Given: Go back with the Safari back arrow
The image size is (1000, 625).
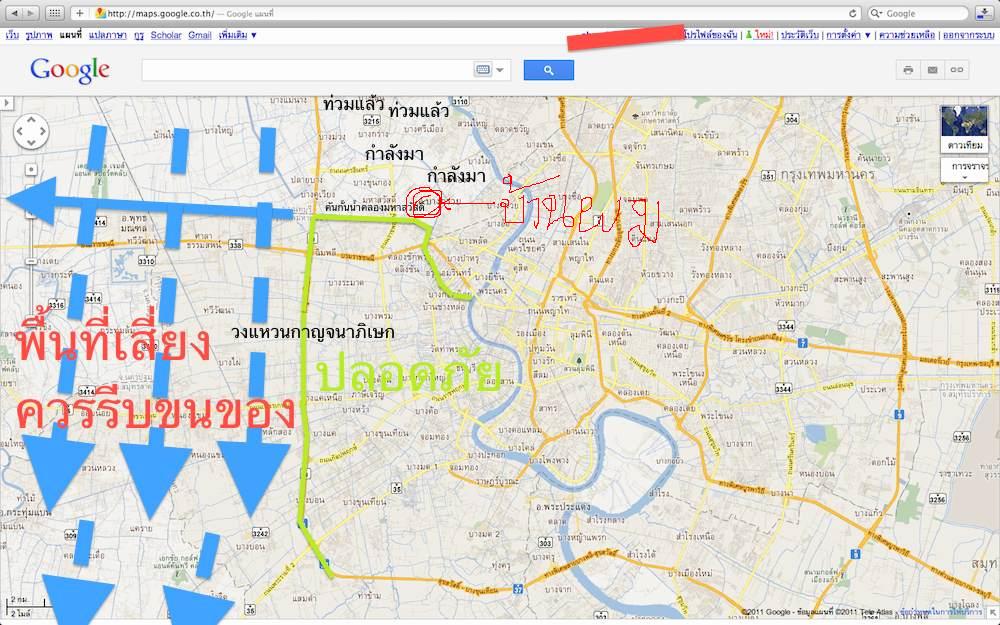Looking at the screenshot, I should point(14,13).
